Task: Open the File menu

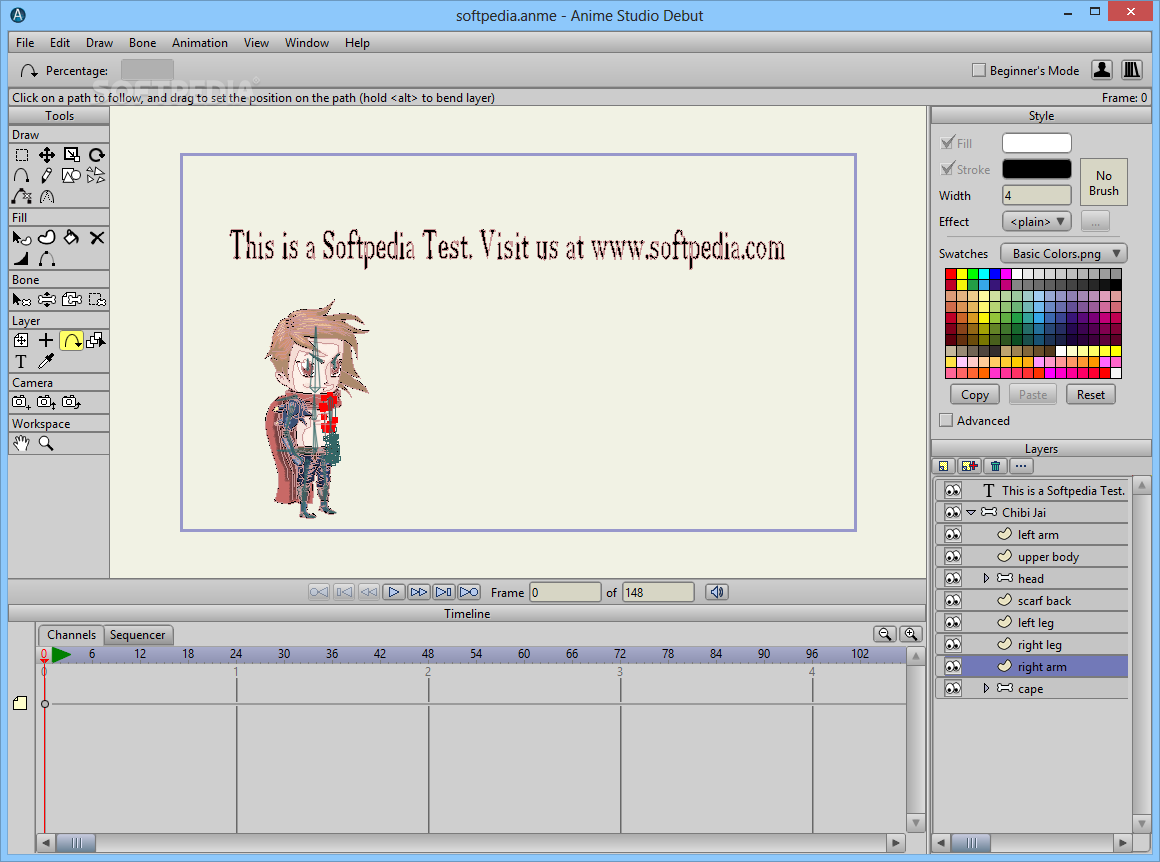Action: pos(25,43)
